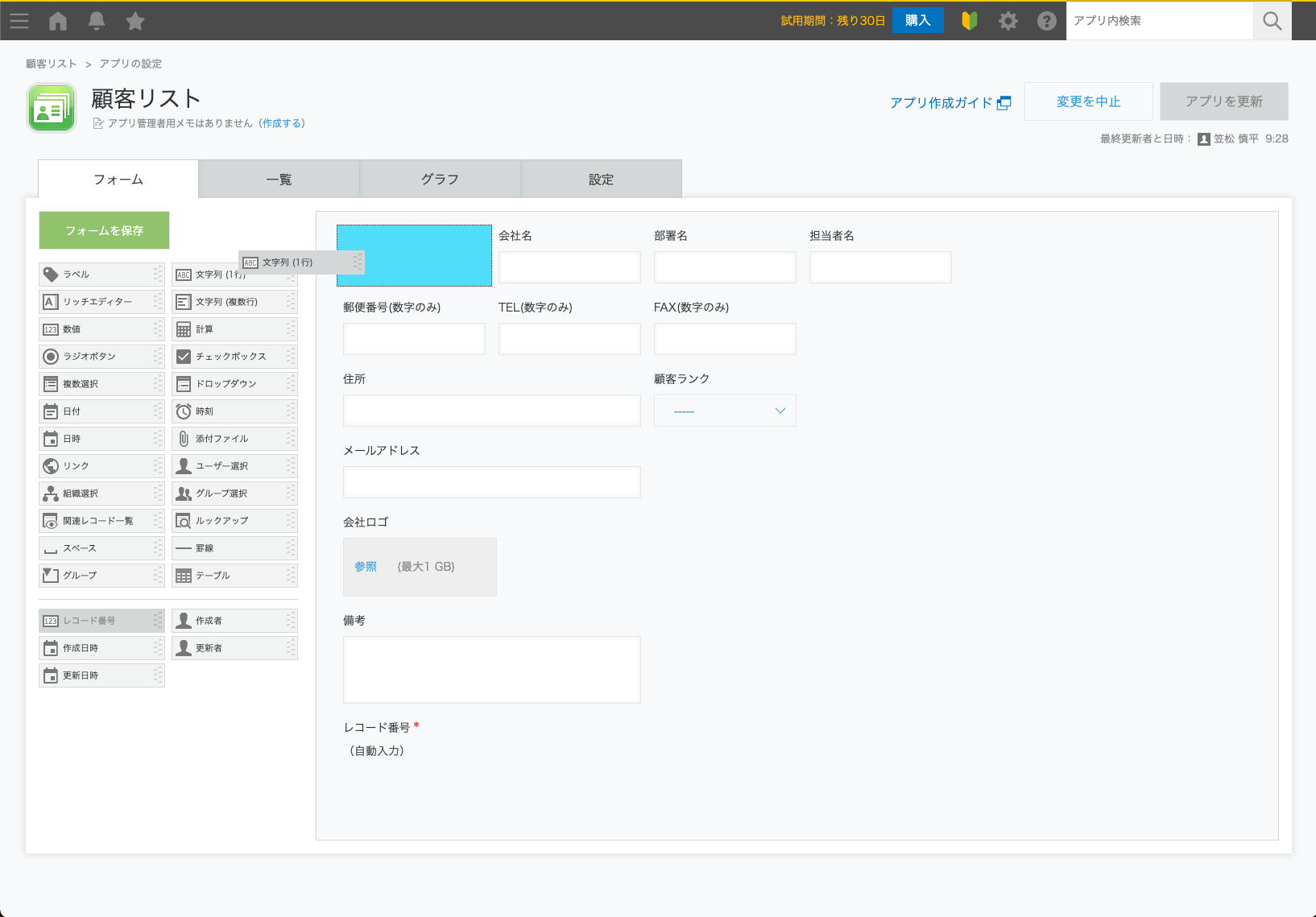Switch to the グラフ tab
Screen dimensions: 1316x917
tap(440, 180)
